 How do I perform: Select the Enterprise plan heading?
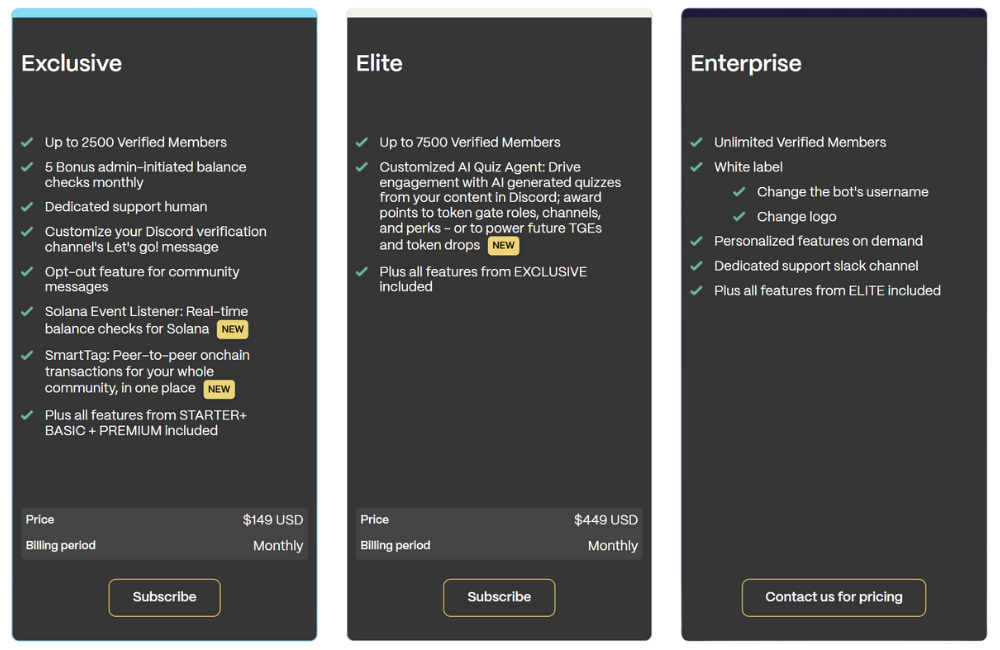(x=746, y=63)
